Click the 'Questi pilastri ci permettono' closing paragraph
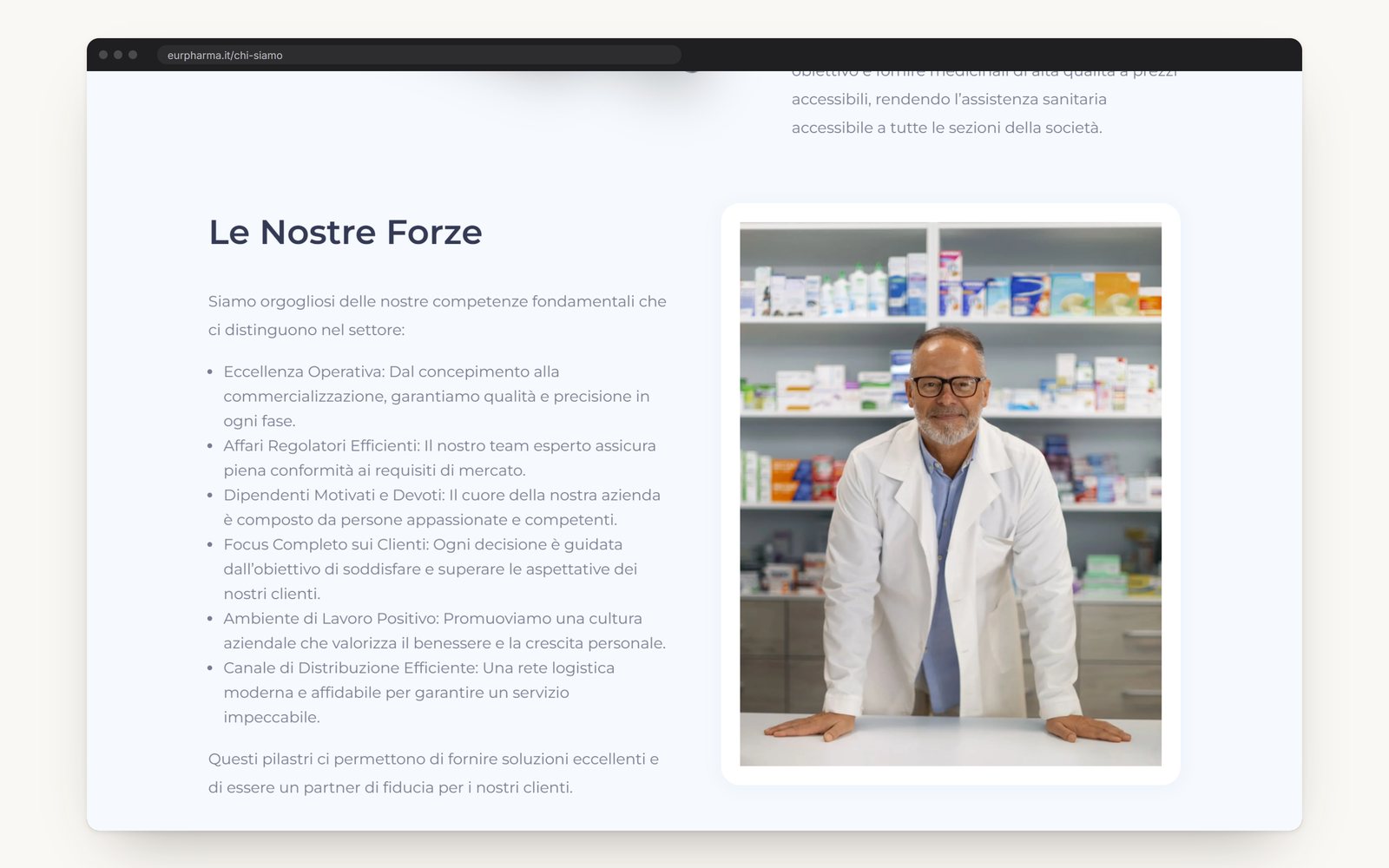Viewport: 1389px width, 868px height. (434, 773)
